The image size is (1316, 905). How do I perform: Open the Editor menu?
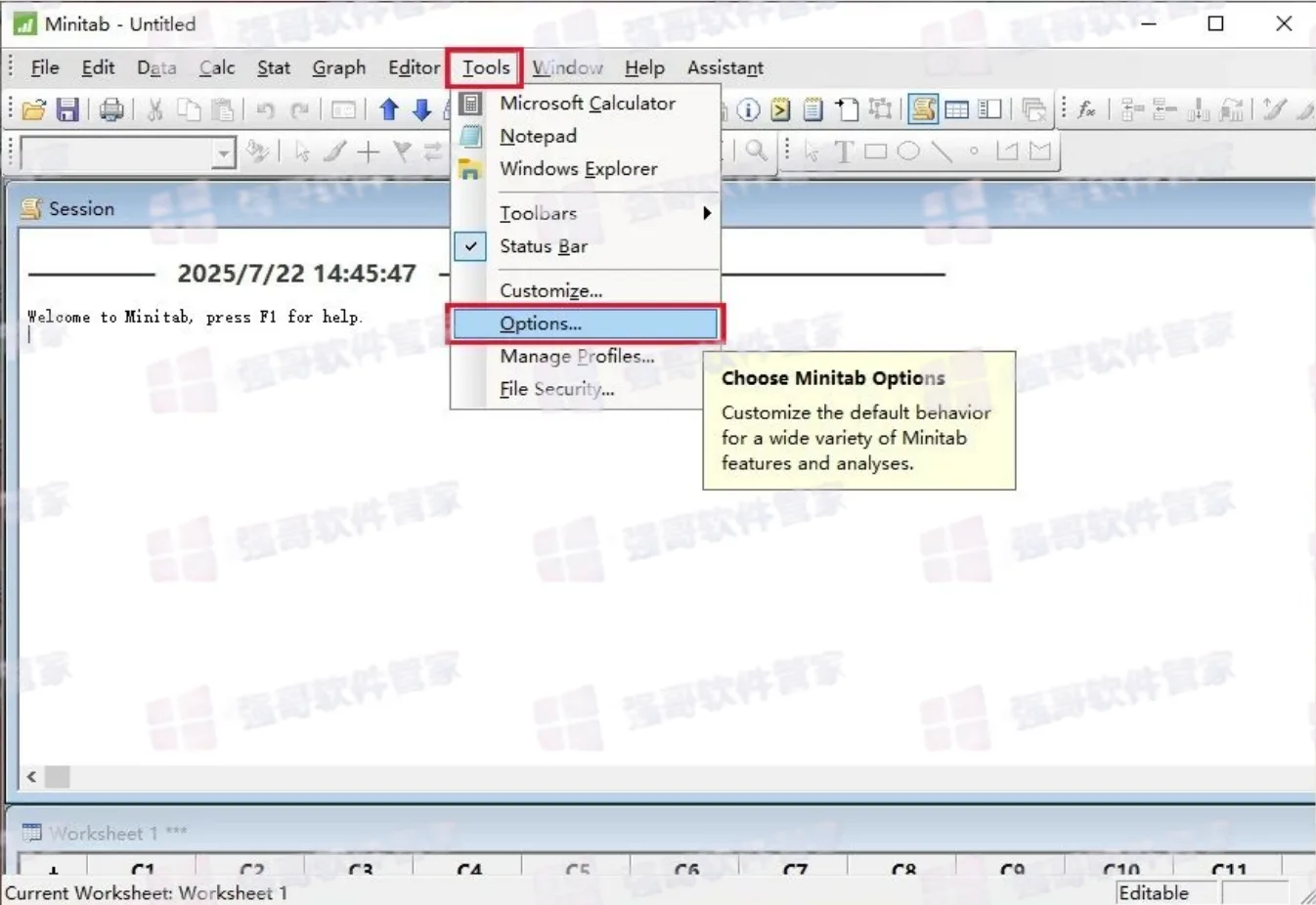[415, 67]
